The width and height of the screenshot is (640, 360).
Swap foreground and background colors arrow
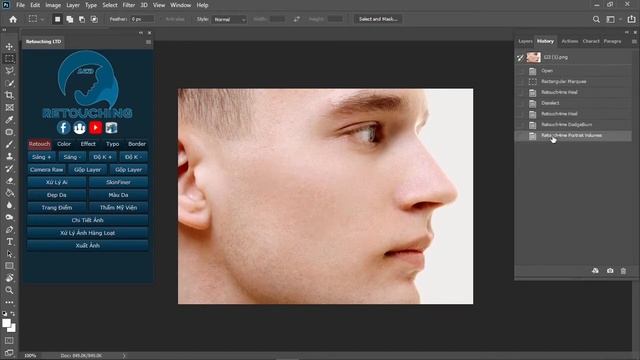[13, 314]
